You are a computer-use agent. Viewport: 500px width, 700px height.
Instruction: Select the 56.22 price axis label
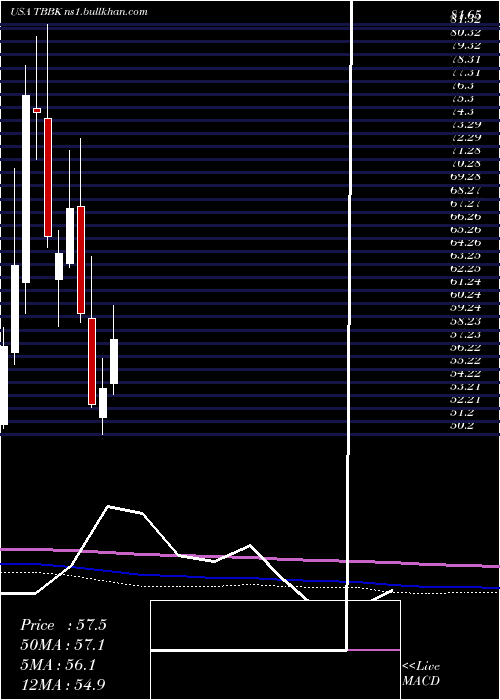pyautogui.click(x=466, y=347)
